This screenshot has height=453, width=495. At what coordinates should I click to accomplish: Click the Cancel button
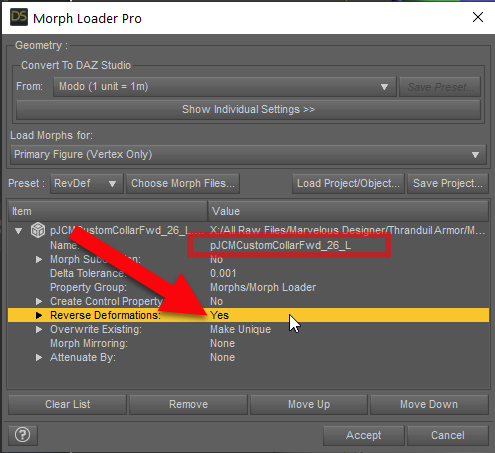tap(448, 435)
